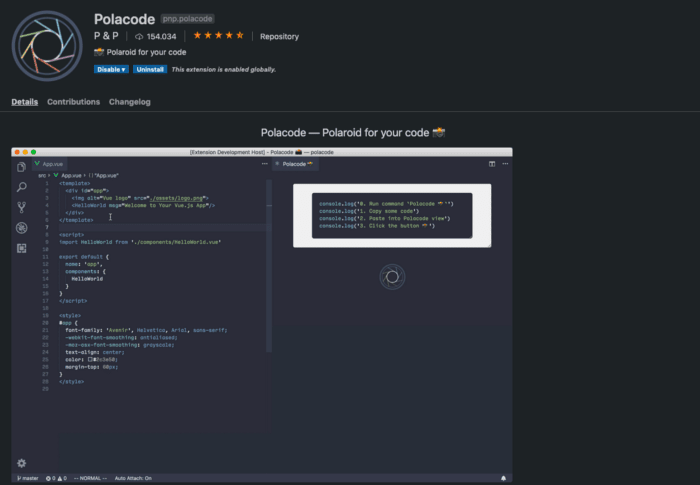Click the '-- NORMAL --' Vim mode indicator
Screen dimensions: 700x485
[x=90, y=478]
